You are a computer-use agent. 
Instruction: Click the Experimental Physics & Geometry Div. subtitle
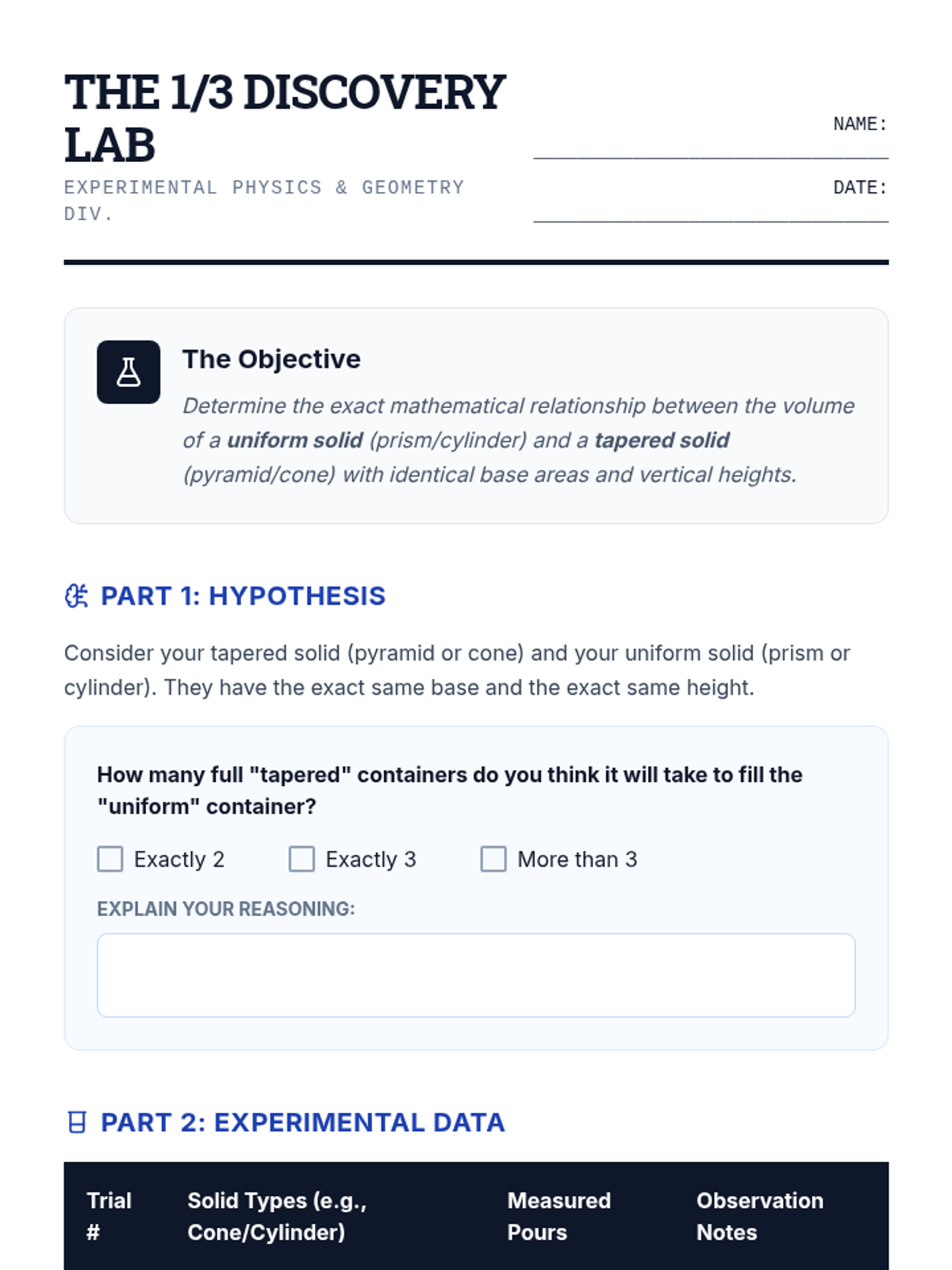(264, 201)
